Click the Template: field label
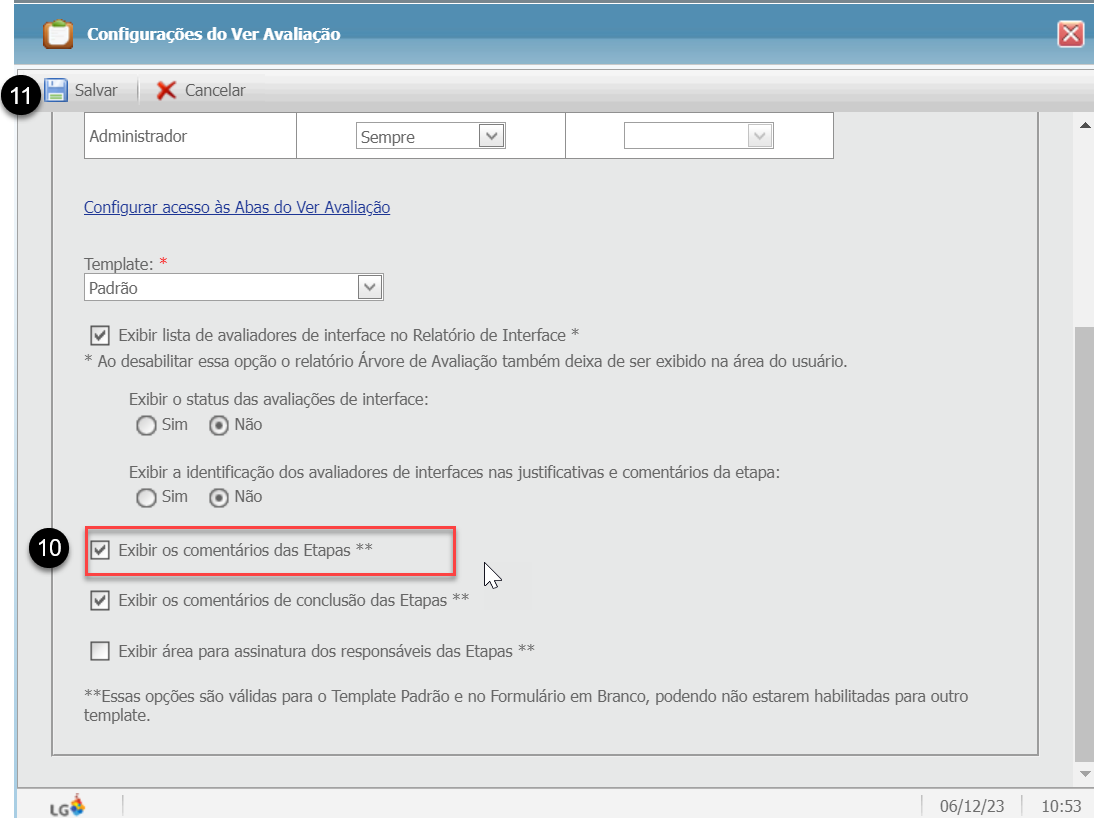Viewport: 1094px width, 818px height. point(119,264)
